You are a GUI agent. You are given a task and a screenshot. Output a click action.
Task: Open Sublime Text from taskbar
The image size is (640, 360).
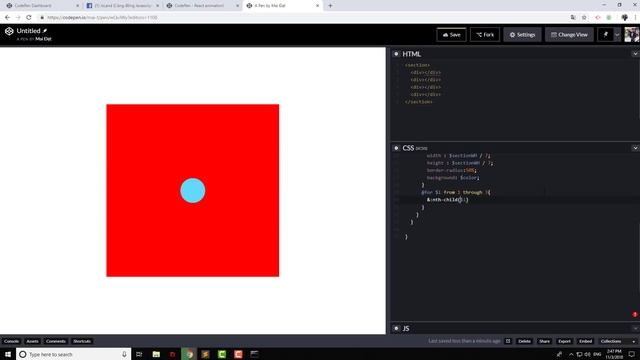click(x=205, y=354)
